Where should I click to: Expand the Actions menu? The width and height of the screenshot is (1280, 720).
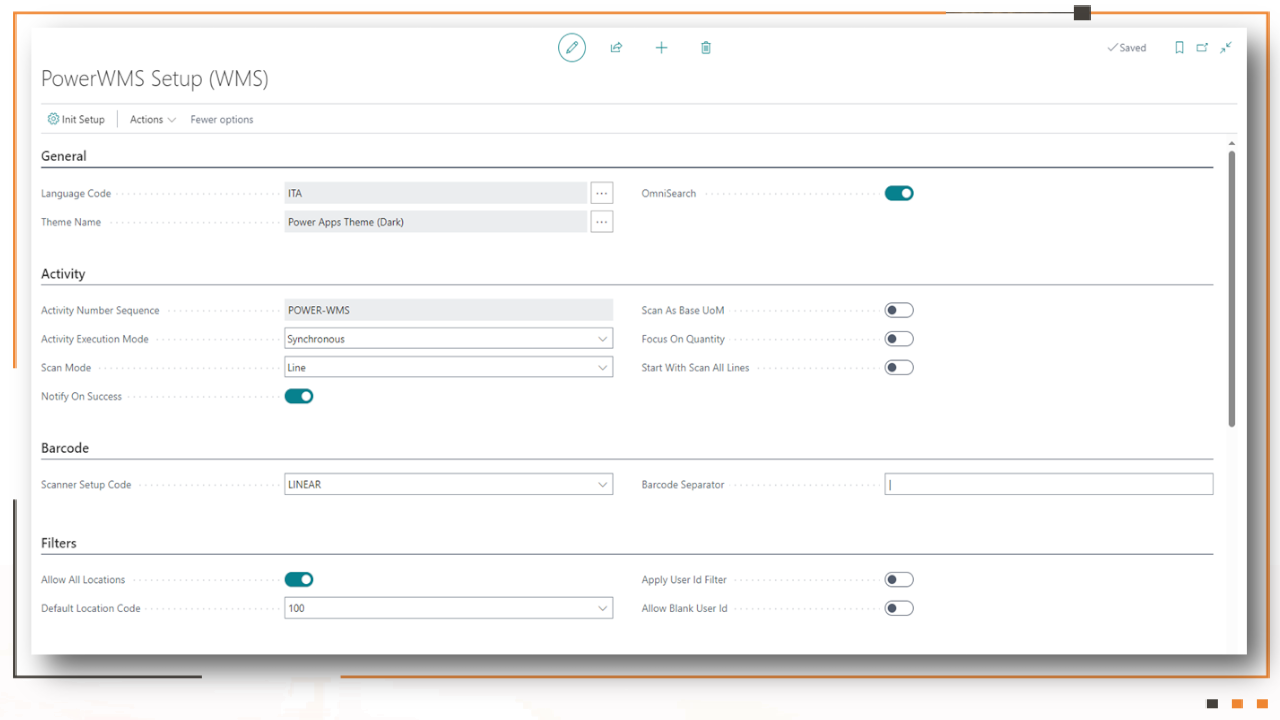(x=153, y=119)
